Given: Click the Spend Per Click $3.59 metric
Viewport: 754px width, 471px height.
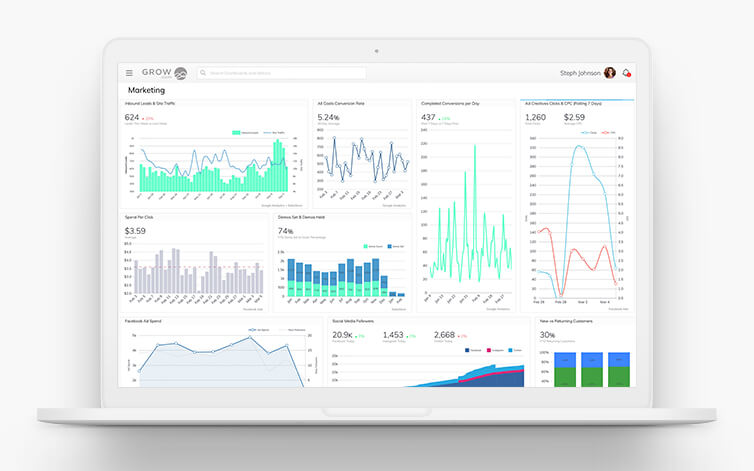Looking at the screenshot, I should point(135,231).
